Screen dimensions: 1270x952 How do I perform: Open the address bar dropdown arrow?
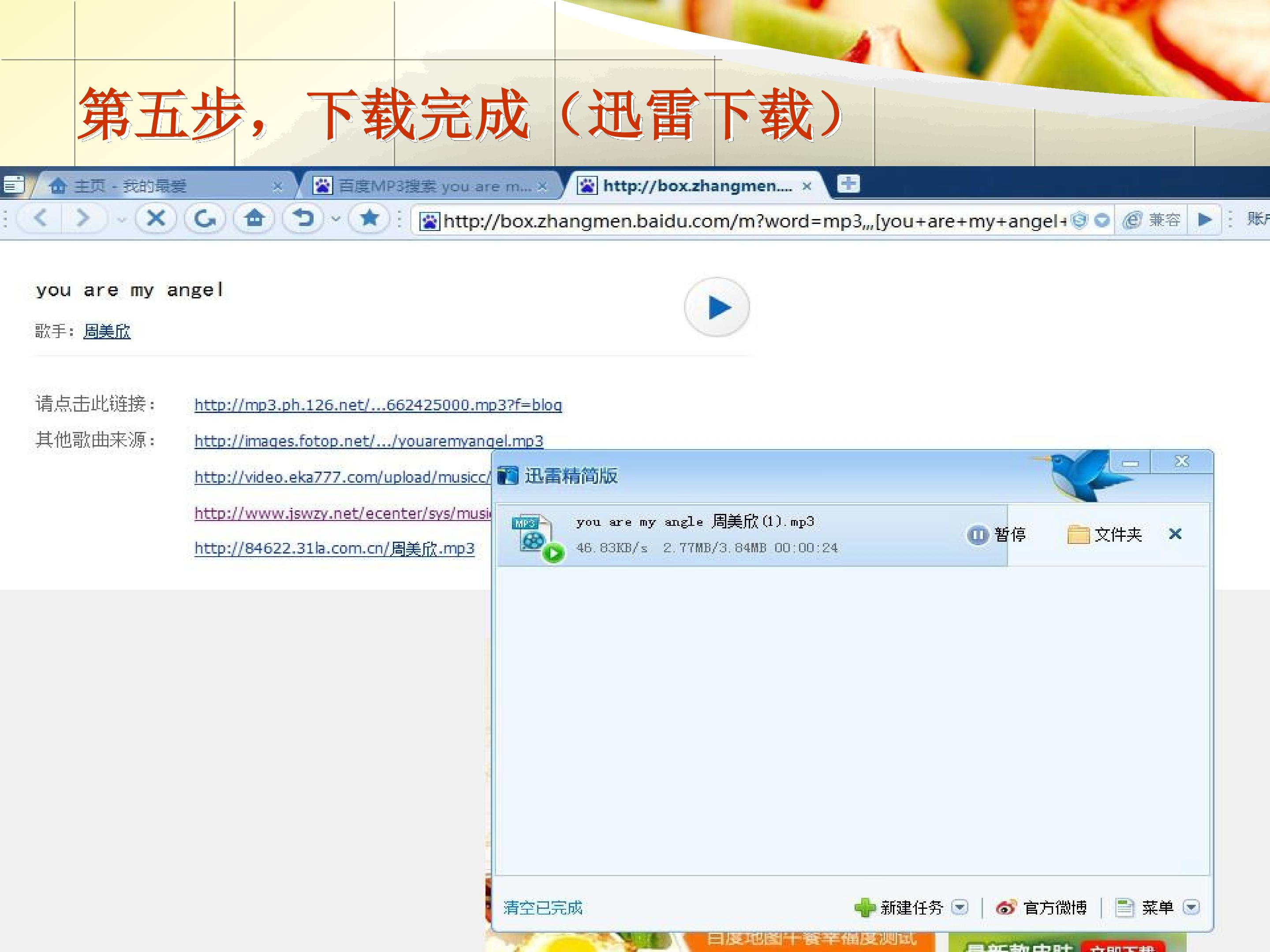tap(1101, 220)
